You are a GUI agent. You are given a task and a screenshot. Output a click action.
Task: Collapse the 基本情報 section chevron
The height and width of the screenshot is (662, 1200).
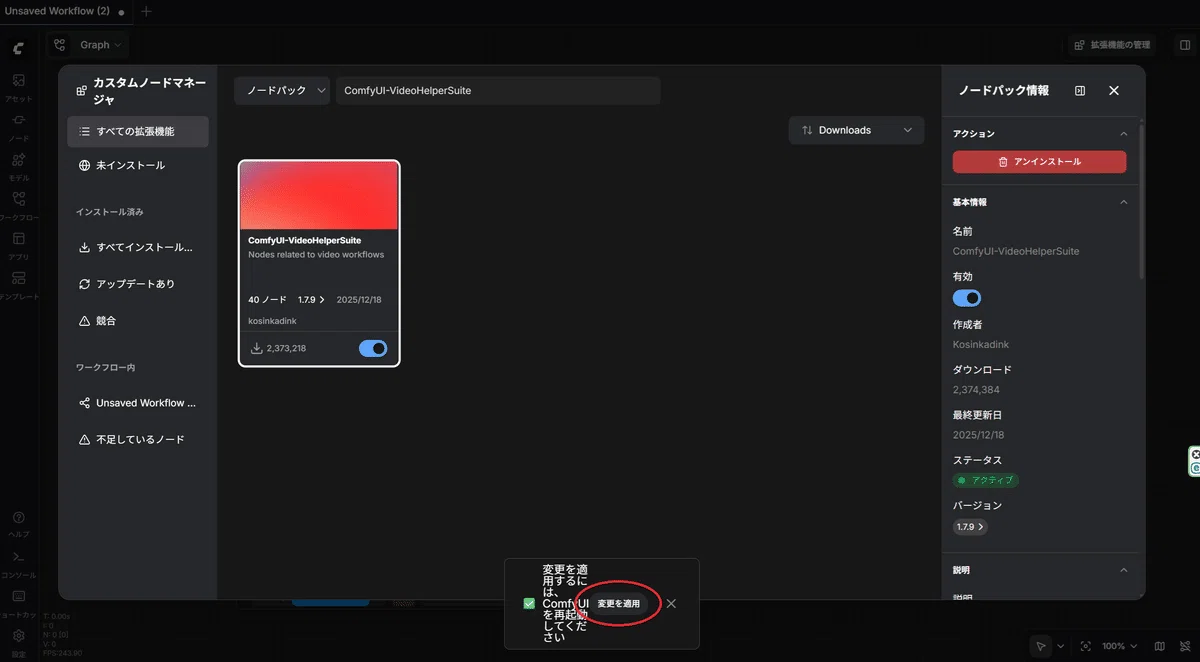tap(1123, 202)
